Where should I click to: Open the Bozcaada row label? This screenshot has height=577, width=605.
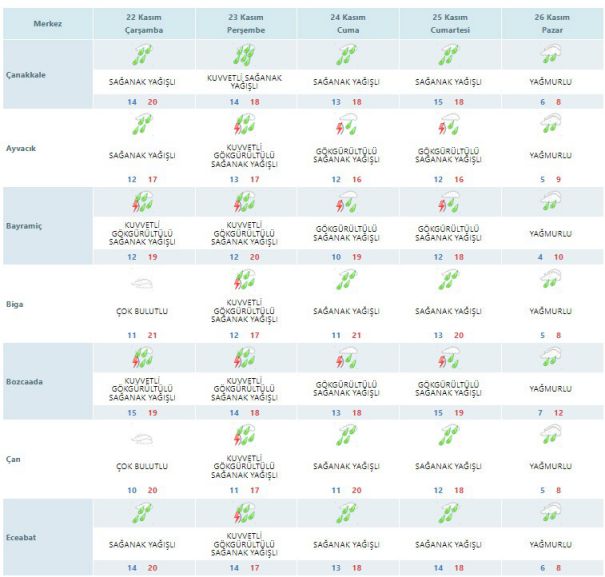(x=25, y=381)
